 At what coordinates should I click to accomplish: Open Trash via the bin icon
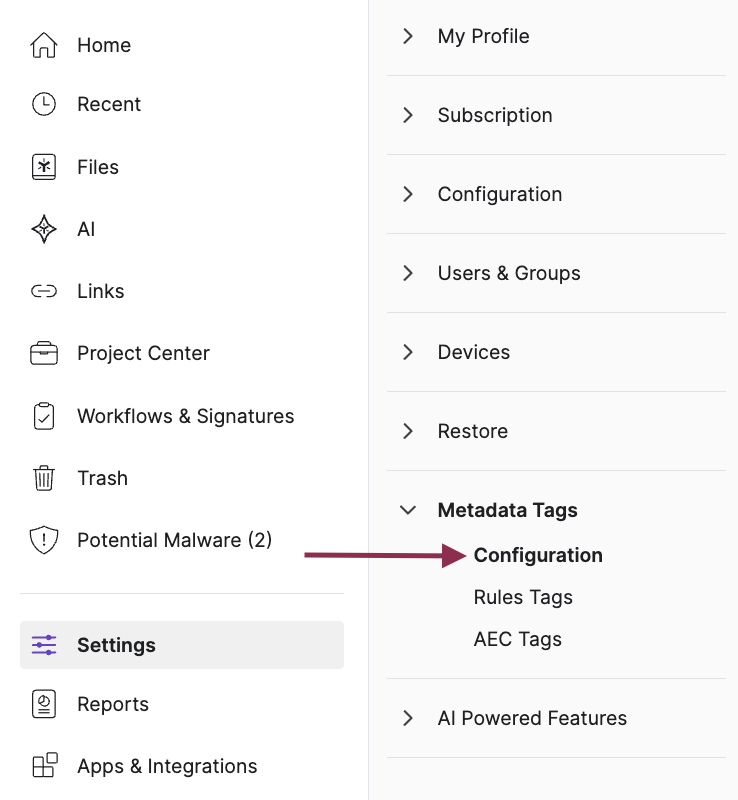44,478
